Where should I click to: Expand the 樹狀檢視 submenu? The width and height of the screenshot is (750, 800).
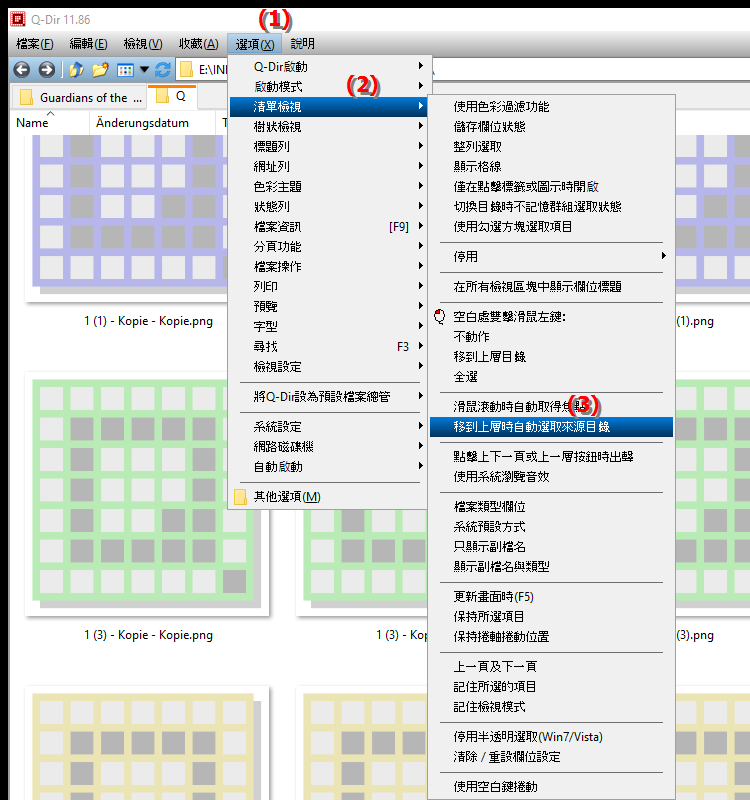click(x=328, y=127)
